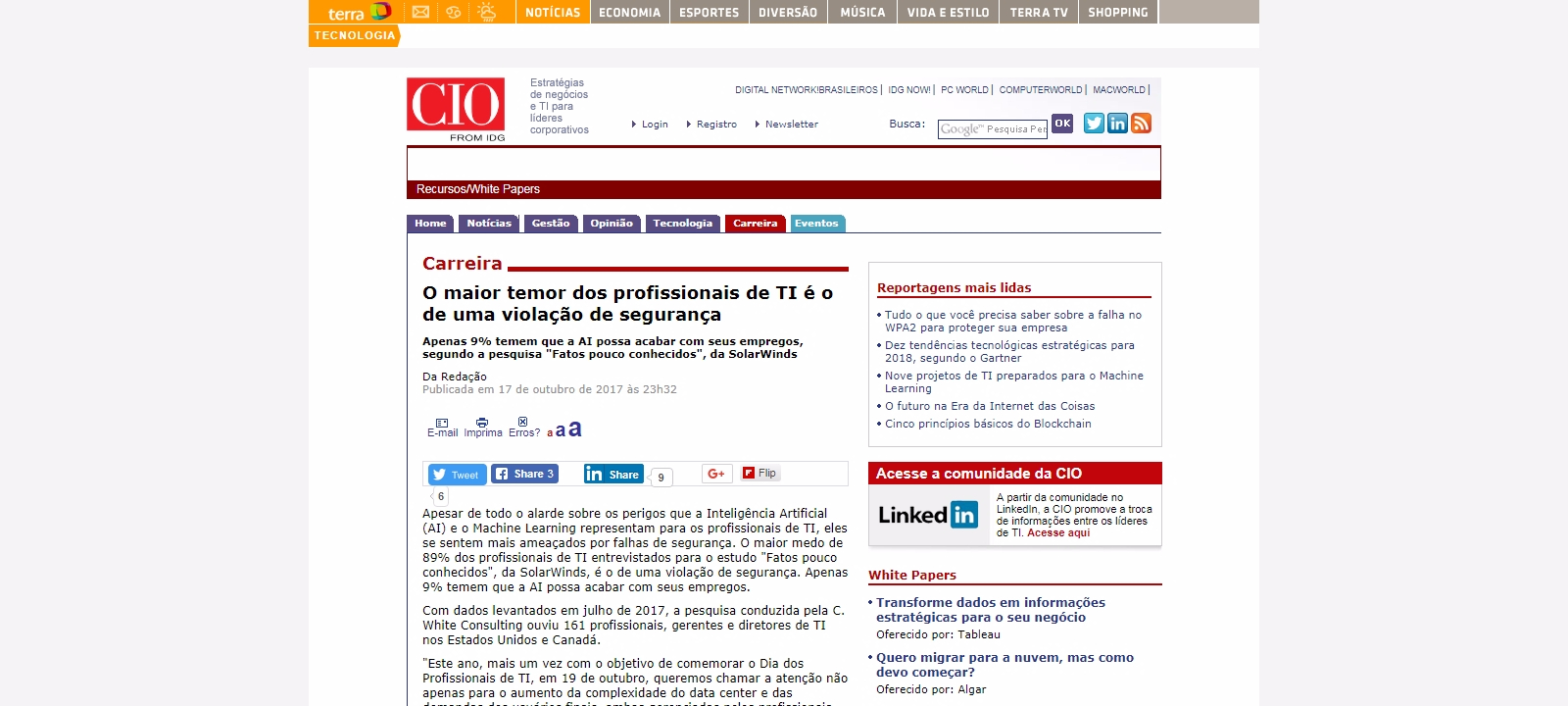This screenshot has width=1568, height=706.
Task: Switch to Opinião tab
Action: [612, 224]
